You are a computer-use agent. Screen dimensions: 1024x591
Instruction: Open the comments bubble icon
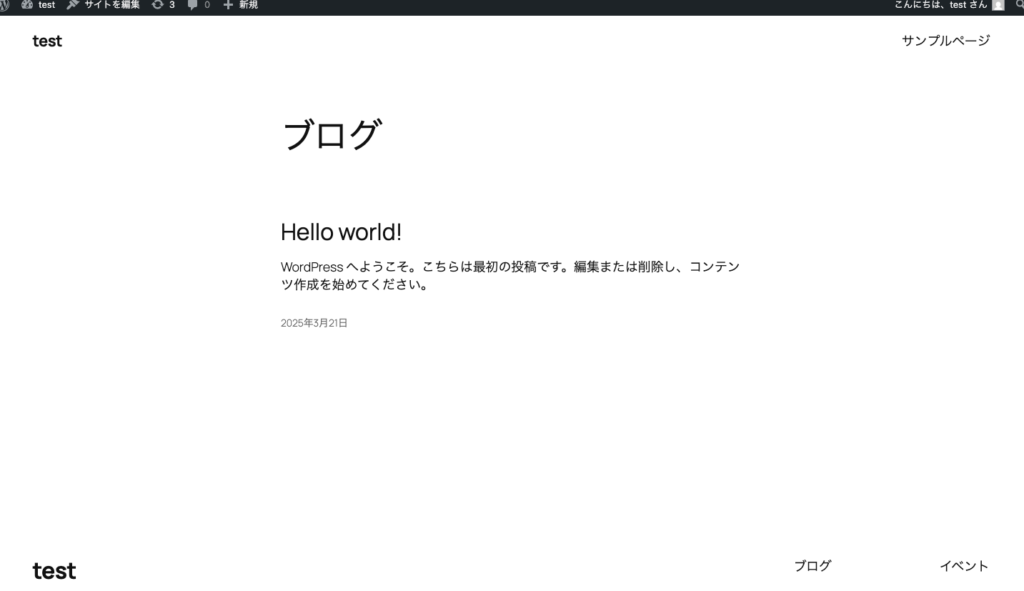pyautogui.click(x=192, y=5)
